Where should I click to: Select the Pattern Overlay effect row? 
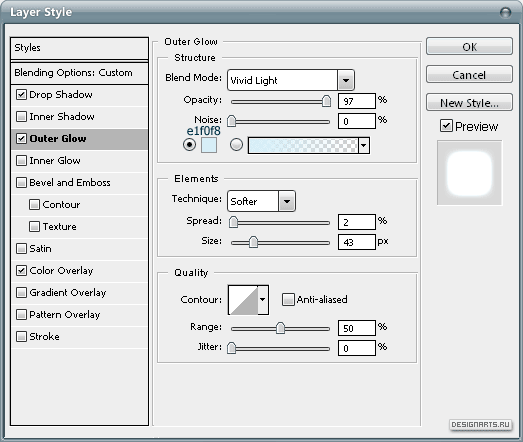pos(79,315)
